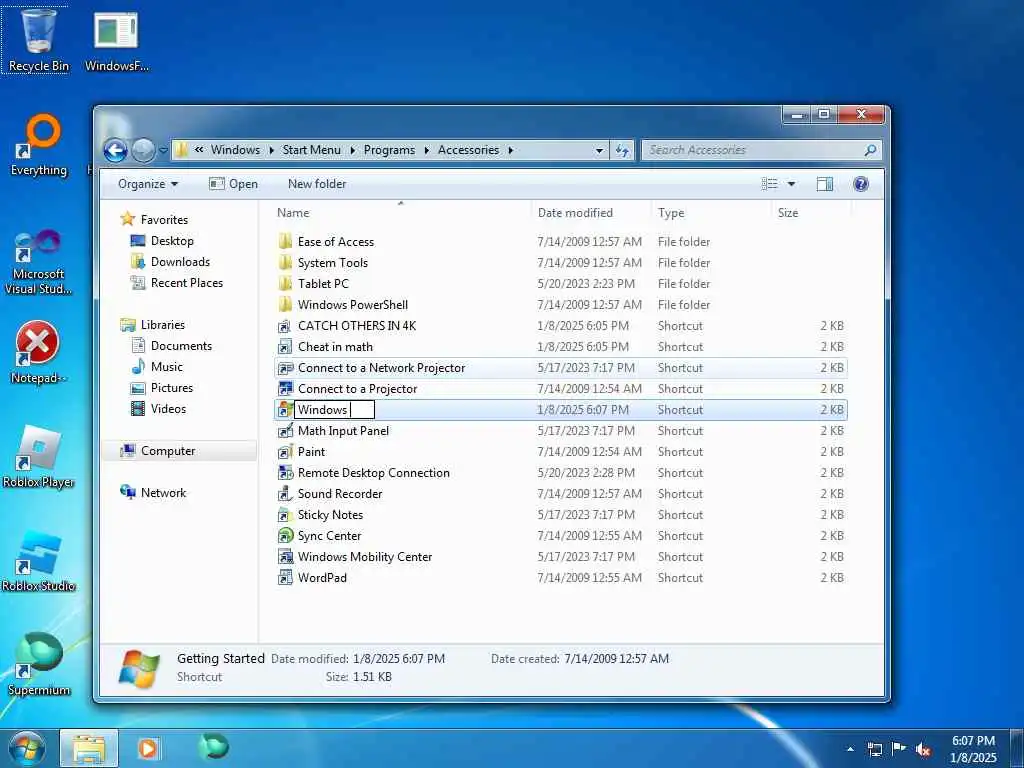
Task: Open the view options dropdown arrow
Action: [x=791, y=184]
